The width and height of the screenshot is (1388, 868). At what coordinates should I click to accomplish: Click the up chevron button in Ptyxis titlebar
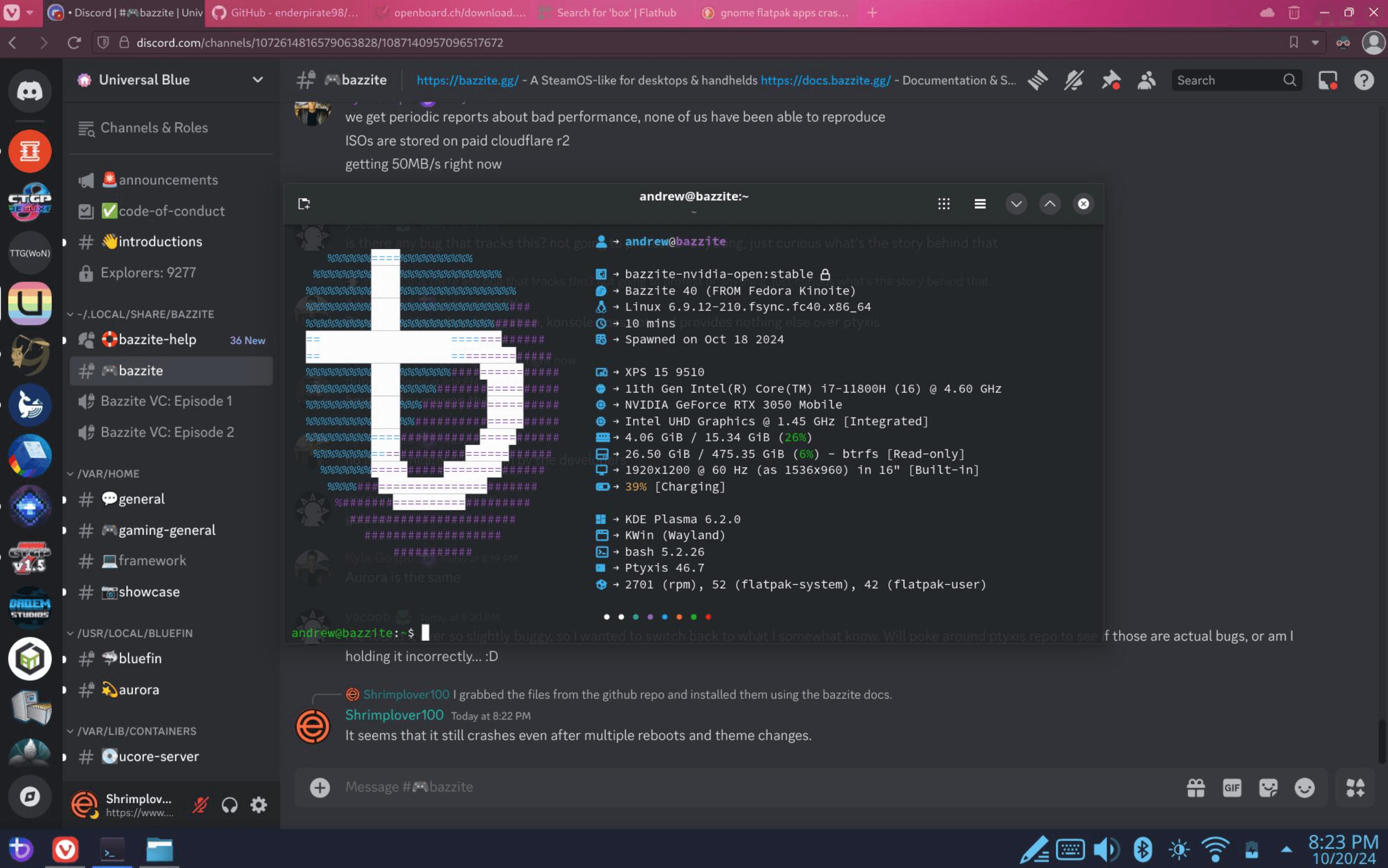[x=1050, y=204]
